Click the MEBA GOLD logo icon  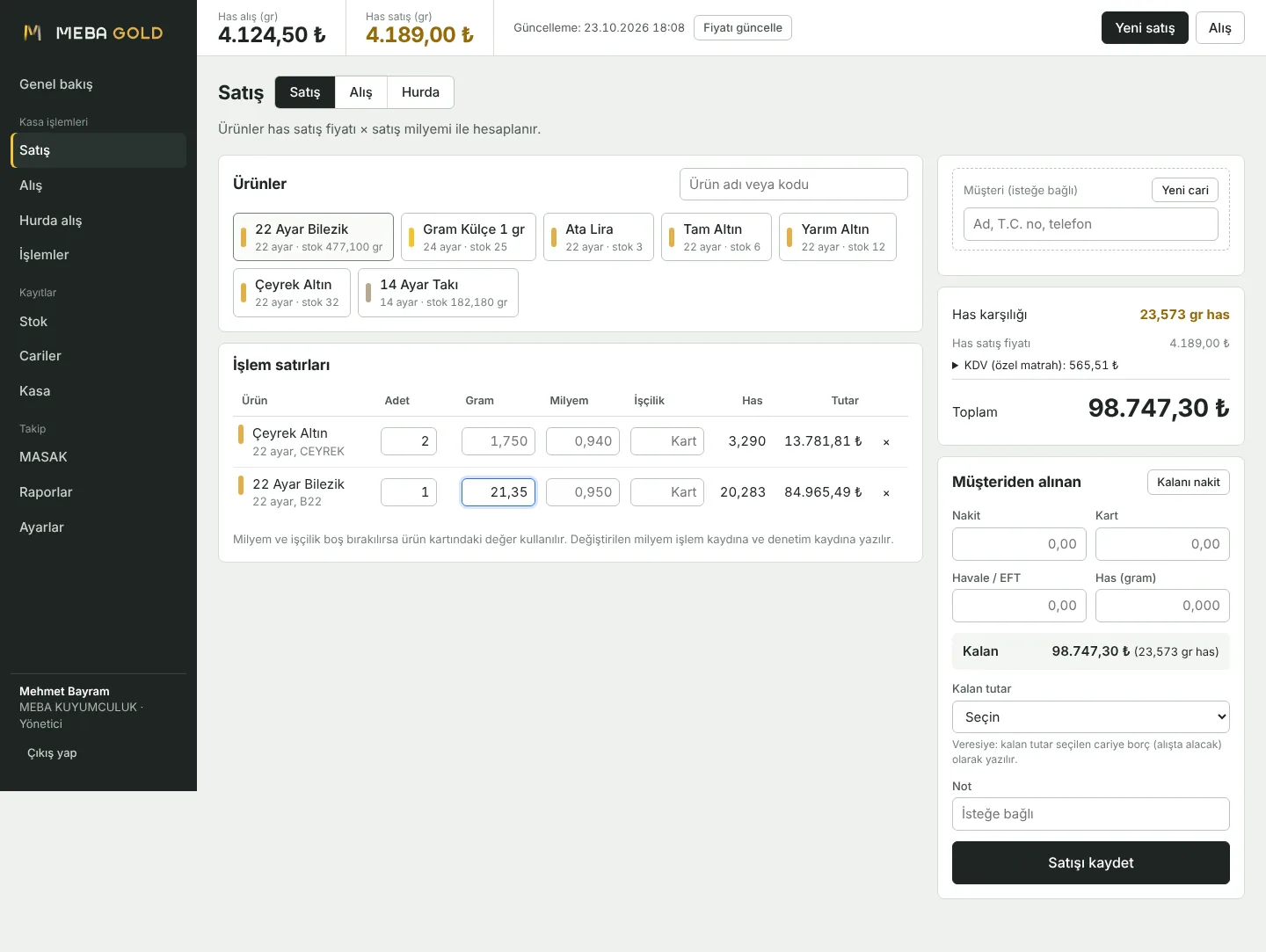coord(33,33)
